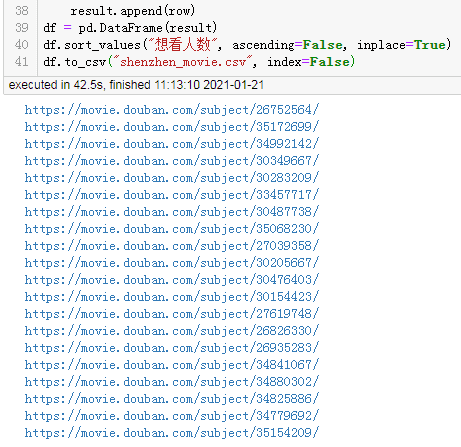Click line number 41 in the gutter
The width and height of the screenshot is (461, 447).
pos(22,62)
